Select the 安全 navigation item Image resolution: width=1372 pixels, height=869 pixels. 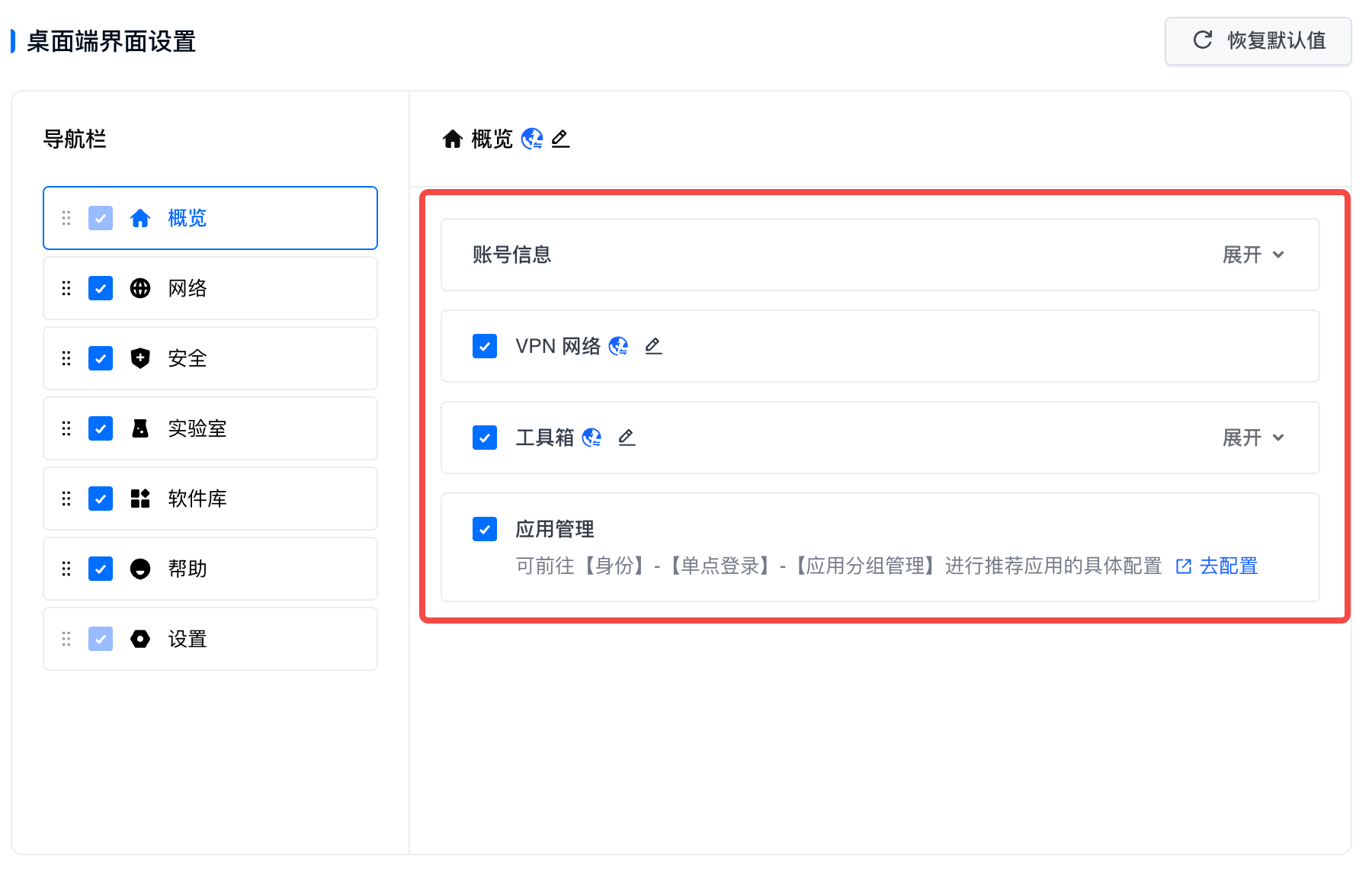(x=188, y=358)
